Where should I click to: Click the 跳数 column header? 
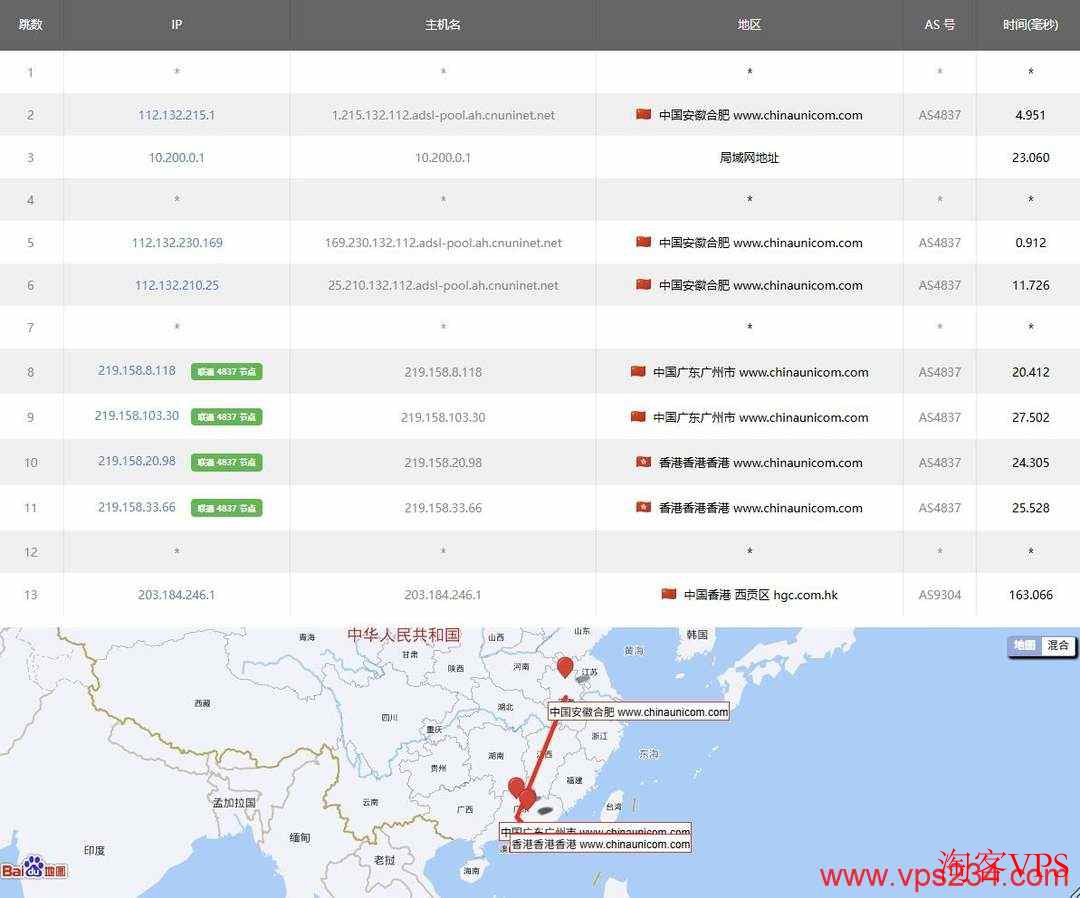coord(31,25)
